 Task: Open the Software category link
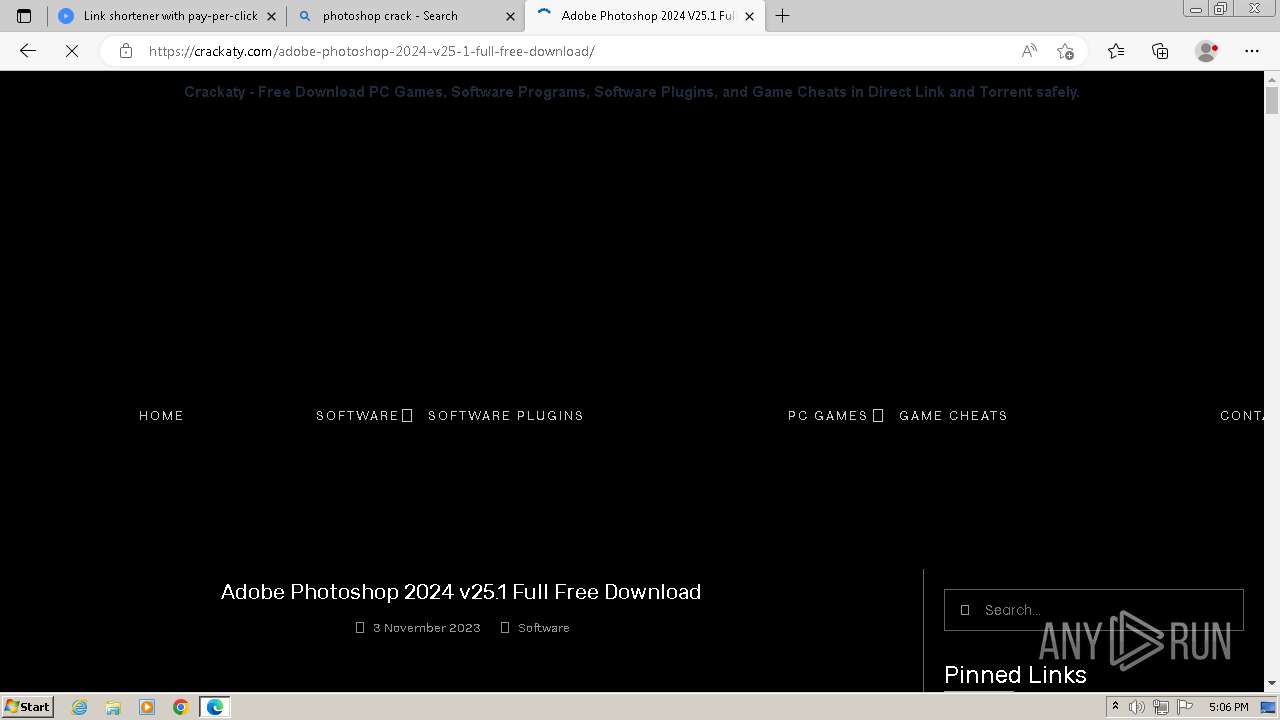pyautogui.click(x=544, y=628)
